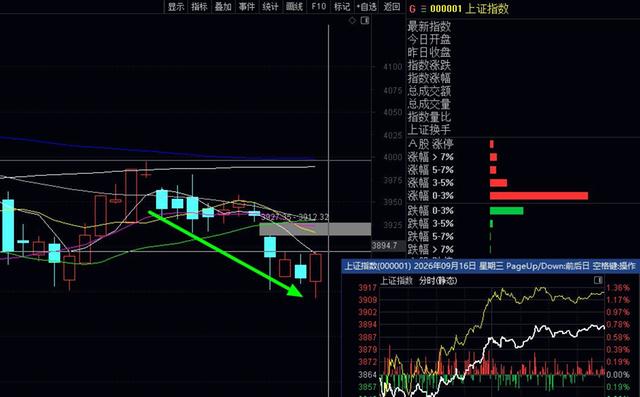
Task: Click the long red 涨幅 0-3% bar
Action: pyautogui.click(x=539, y=196)
